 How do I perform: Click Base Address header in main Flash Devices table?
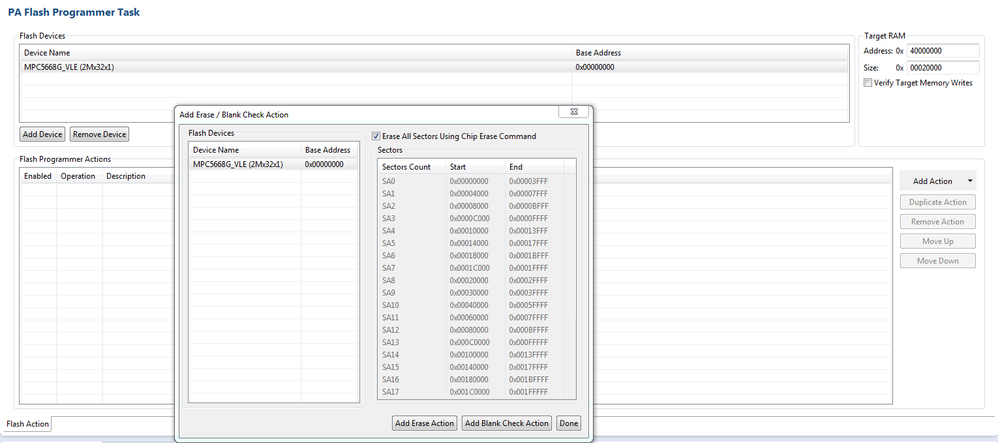710,53
